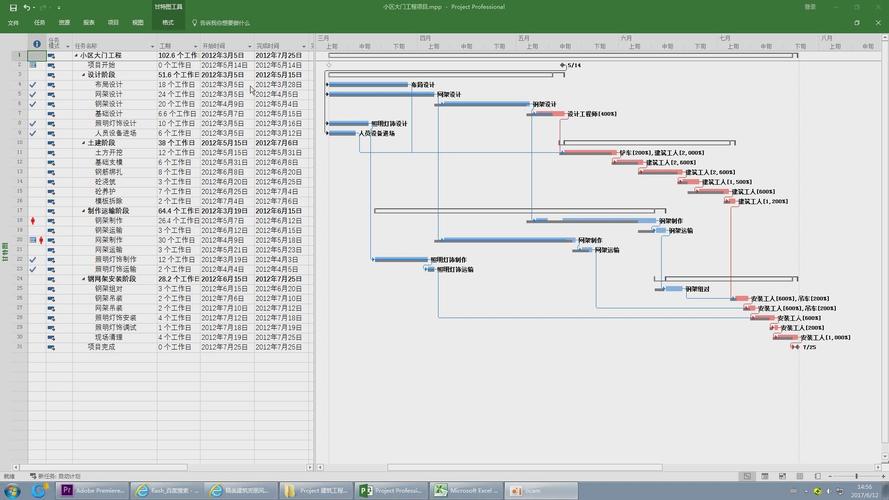Image resolution: width=889 pixels, height=500 pixels.
Task: Click the completed checkmark on 网架设计 row
Action: coord(33,94)
